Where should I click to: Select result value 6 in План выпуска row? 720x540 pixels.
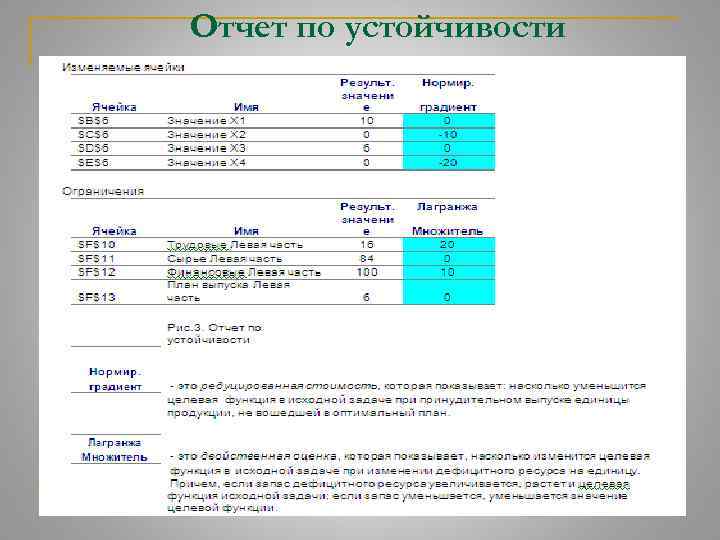(366, 298)
